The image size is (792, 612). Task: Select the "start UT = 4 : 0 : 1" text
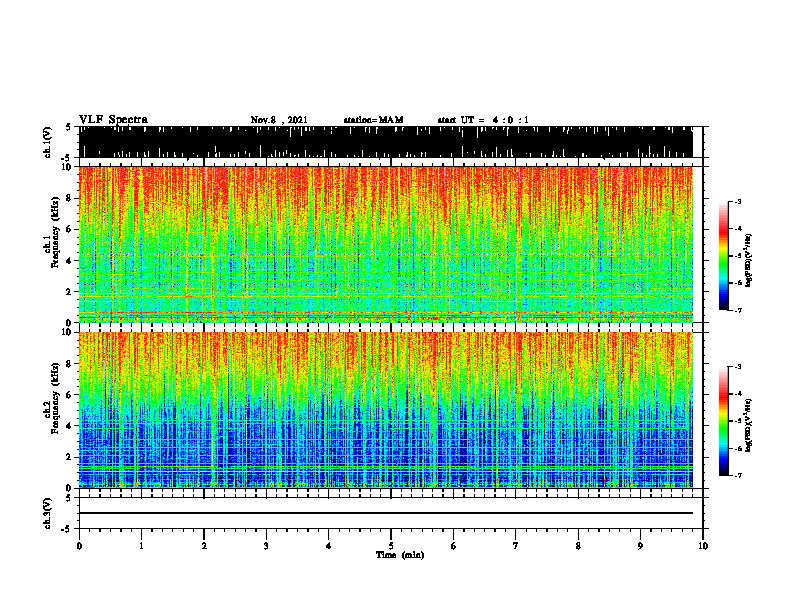[x=483, y=120]
